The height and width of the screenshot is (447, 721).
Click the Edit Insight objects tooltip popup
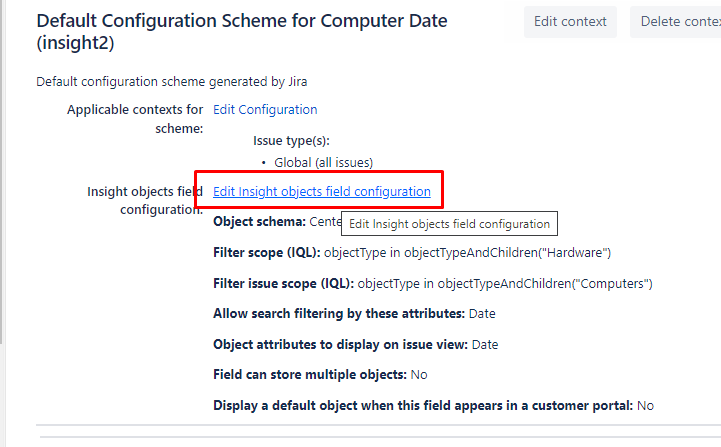(449, 224)
